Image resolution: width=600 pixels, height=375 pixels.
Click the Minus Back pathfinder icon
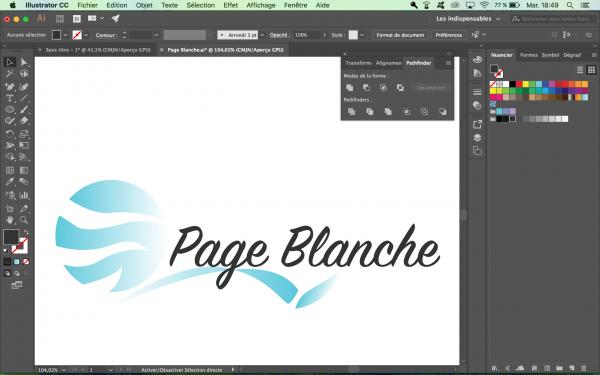pos(443,111)
